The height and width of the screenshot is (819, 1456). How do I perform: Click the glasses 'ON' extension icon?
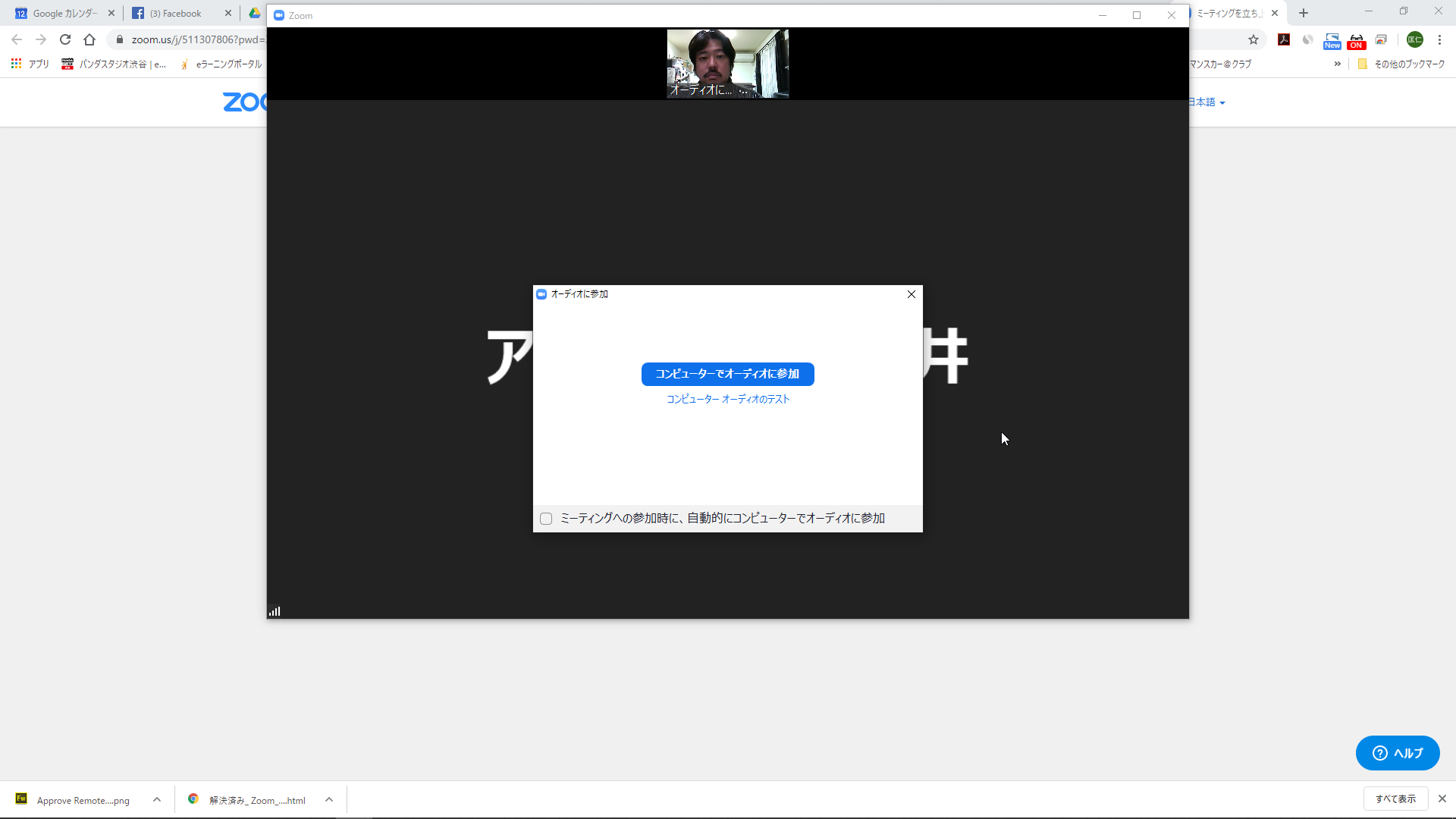coord(1357,41)
